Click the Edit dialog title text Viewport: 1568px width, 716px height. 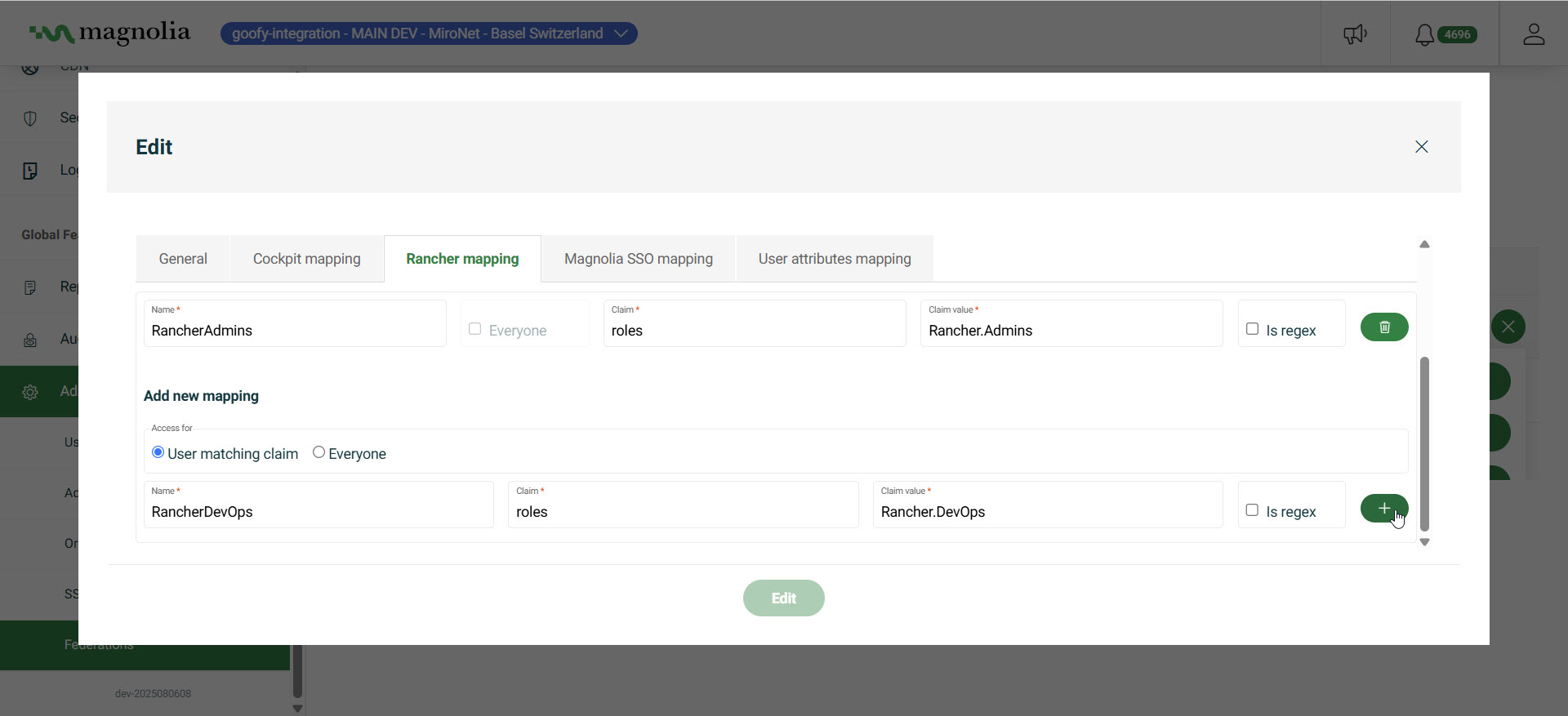(x=154, y=147)
